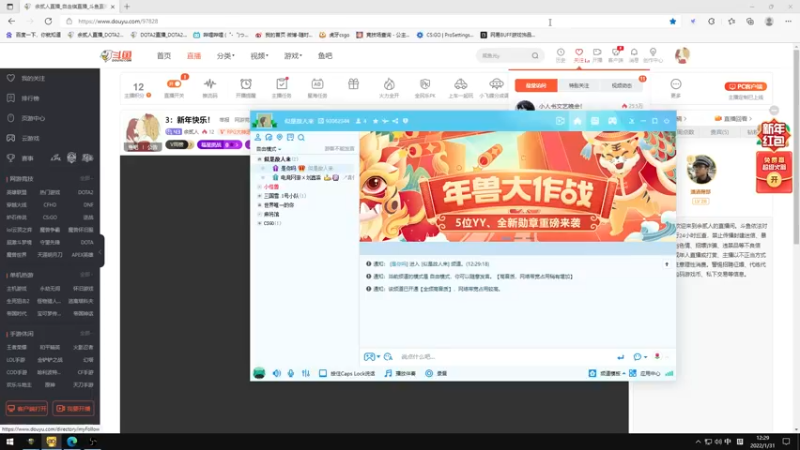
Task: Click the YY user list person icon
Action: (x=258, y=137)
